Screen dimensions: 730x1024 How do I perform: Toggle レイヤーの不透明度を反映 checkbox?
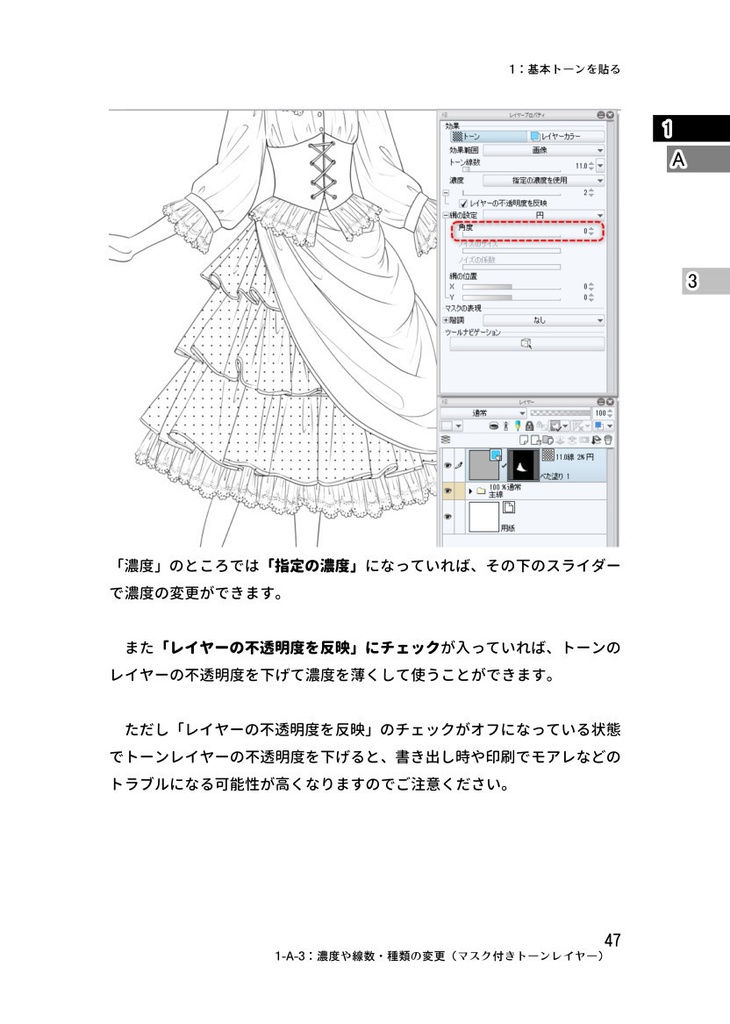(x=463, y=203)
